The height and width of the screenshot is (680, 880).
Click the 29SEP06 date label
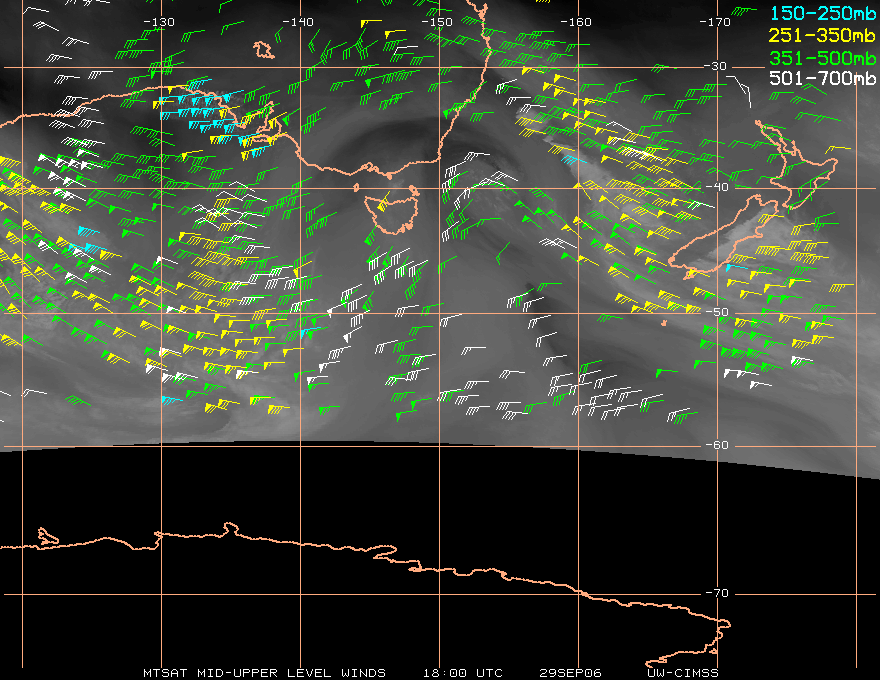coord(570,673)
